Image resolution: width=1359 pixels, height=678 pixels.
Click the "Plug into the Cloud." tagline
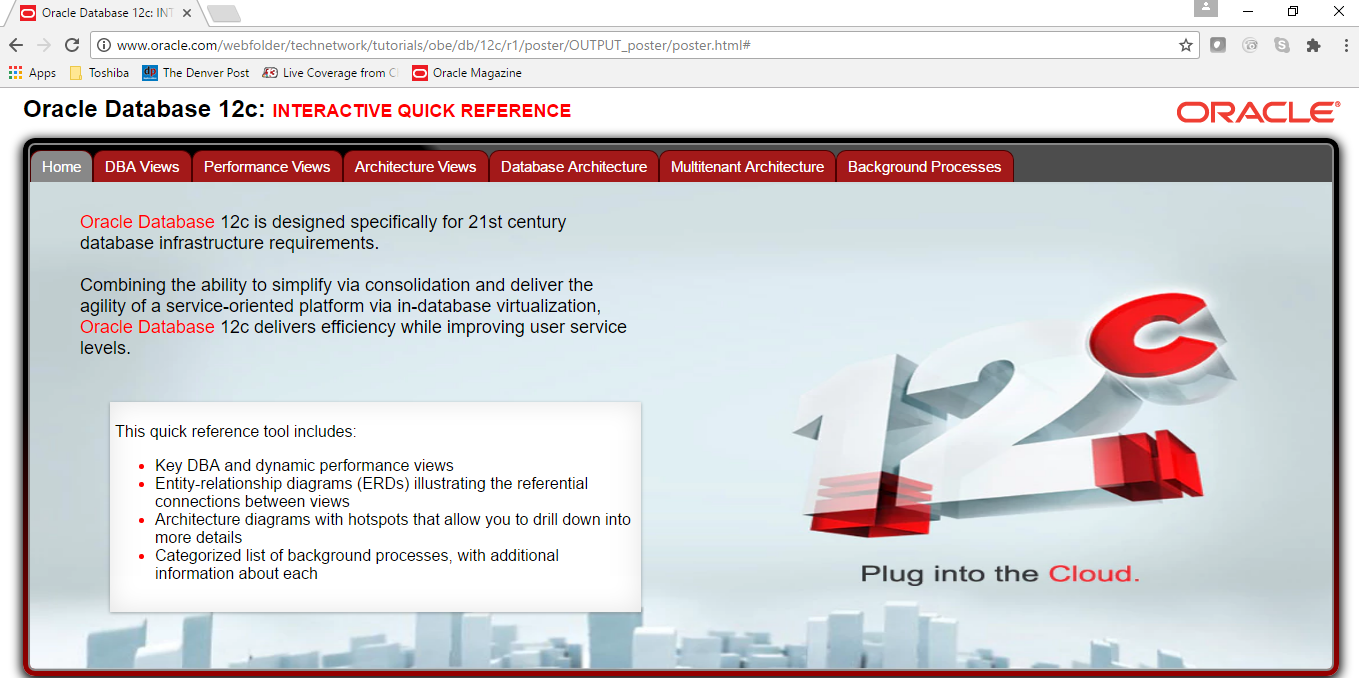(1000, 574)
